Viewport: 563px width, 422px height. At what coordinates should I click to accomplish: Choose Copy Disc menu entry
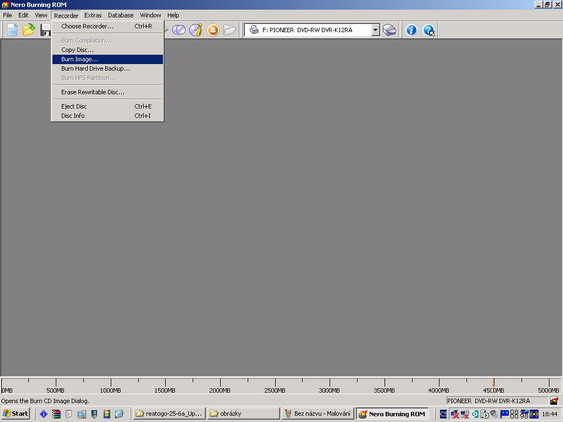click(x=107, y=50)
